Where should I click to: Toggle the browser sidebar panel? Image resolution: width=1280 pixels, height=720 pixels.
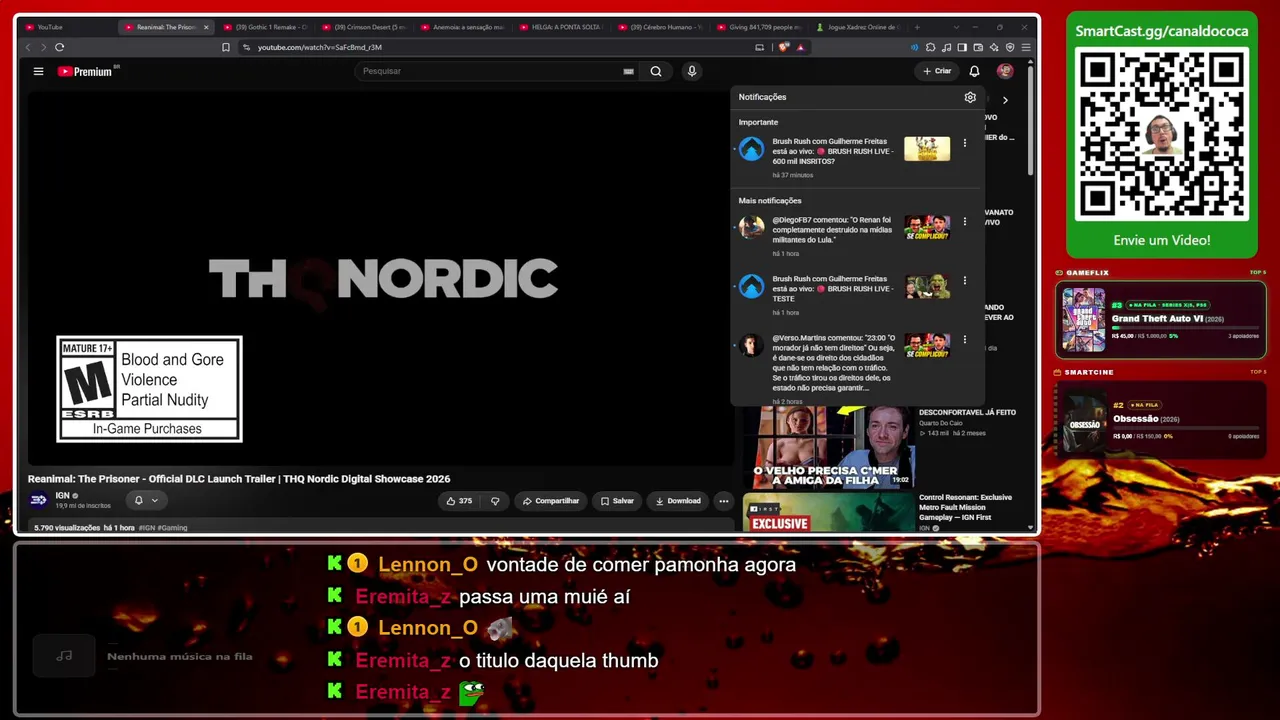tap(962, 47)
